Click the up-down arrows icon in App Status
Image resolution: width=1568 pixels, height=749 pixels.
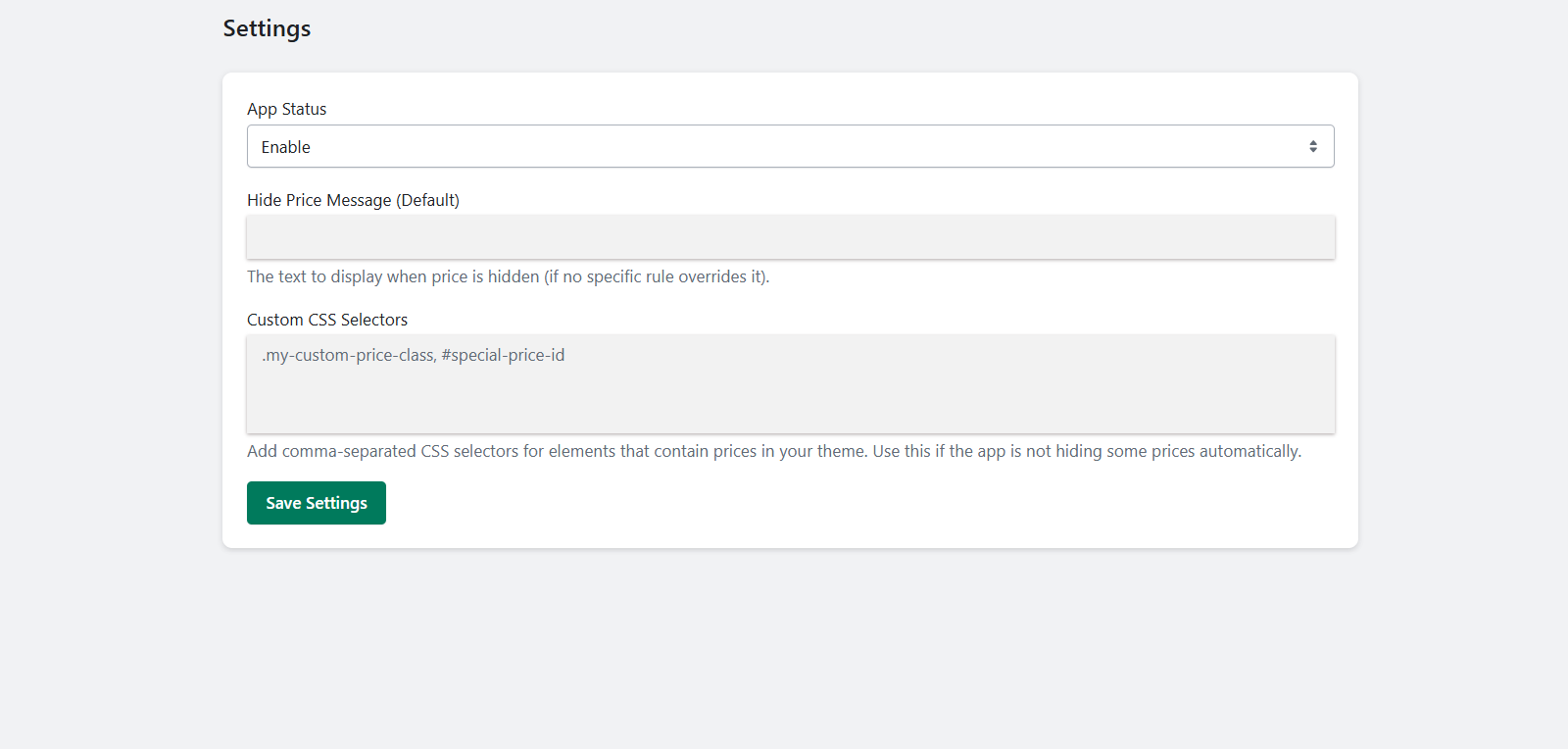tap(1312, 146)
